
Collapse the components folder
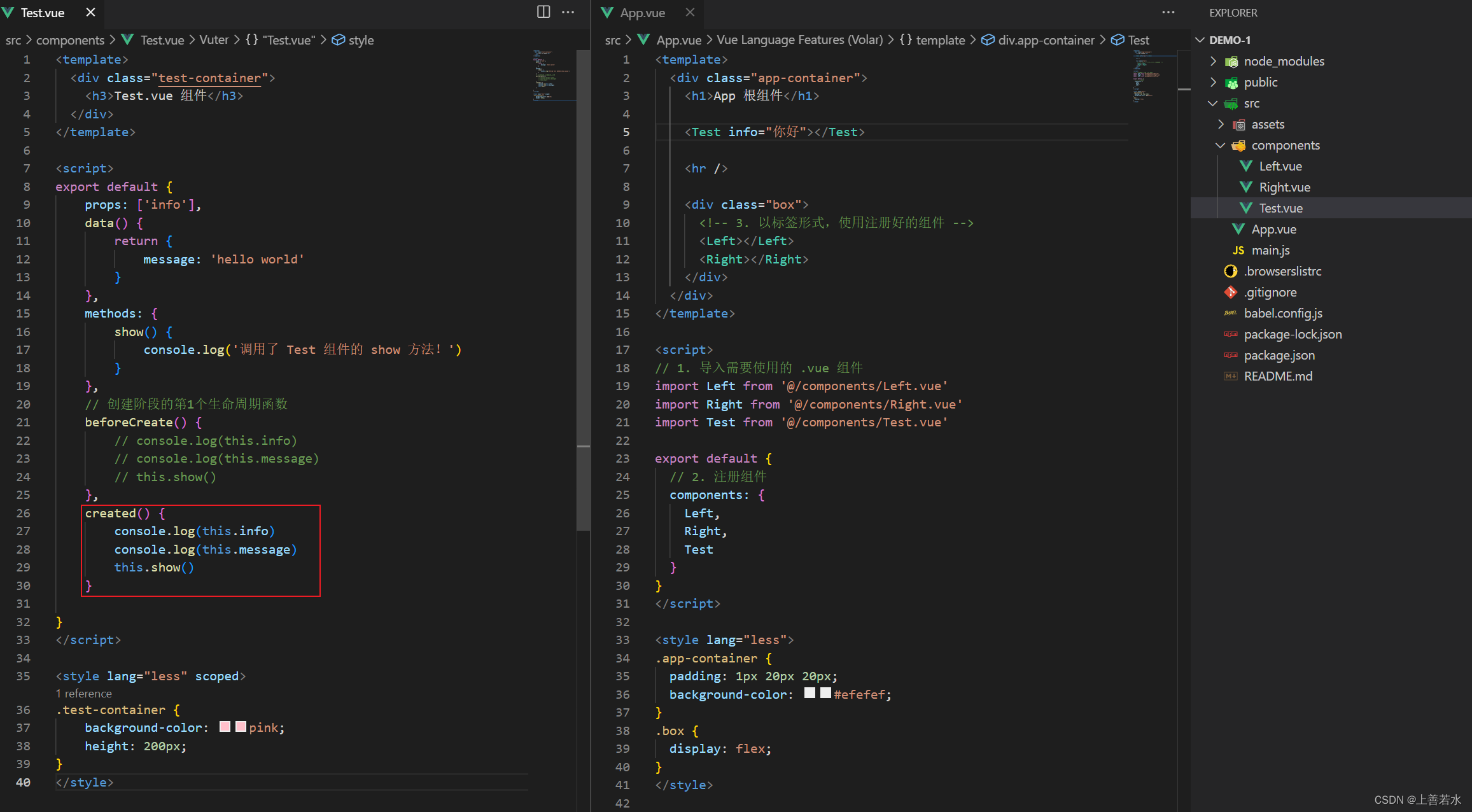point(1221,145)
